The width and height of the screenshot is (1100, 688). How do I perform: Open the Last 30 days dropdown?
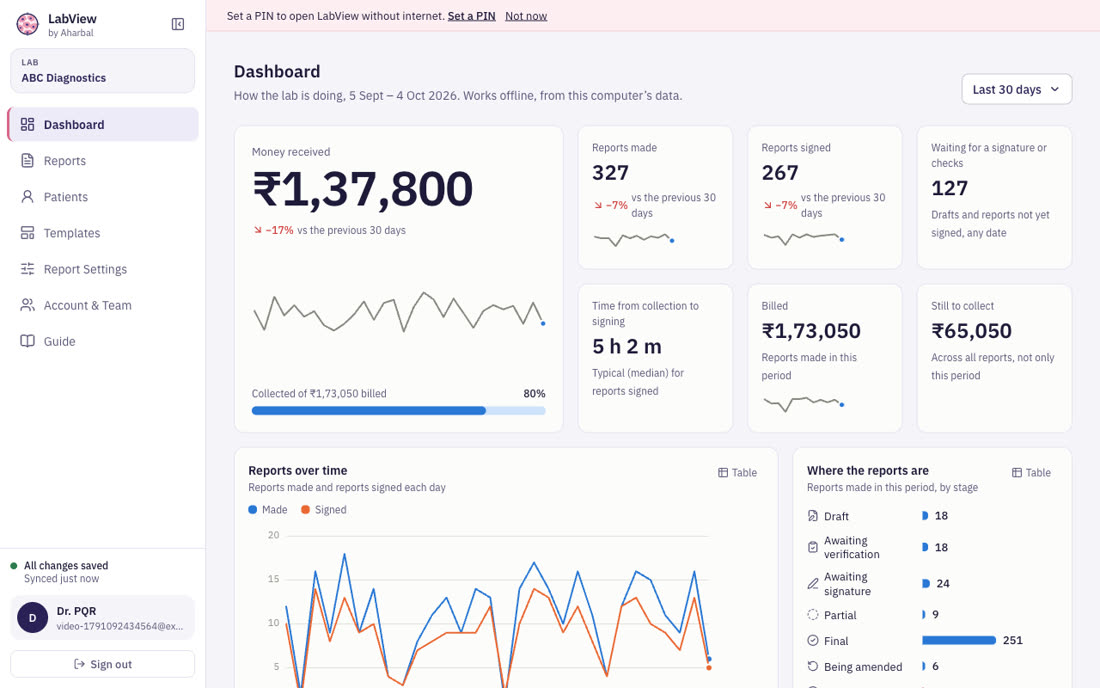click(1017, 89)
